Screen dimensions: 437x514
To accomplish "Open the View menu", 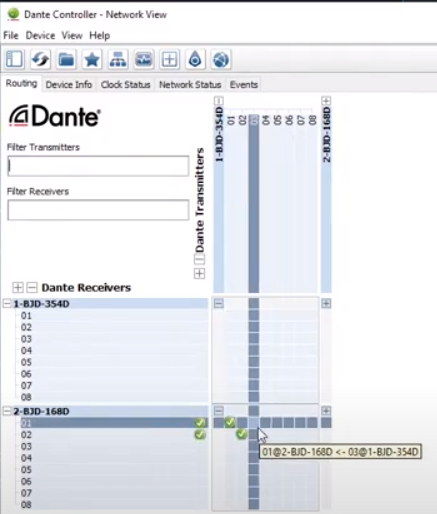I will [x=72, y=35].
